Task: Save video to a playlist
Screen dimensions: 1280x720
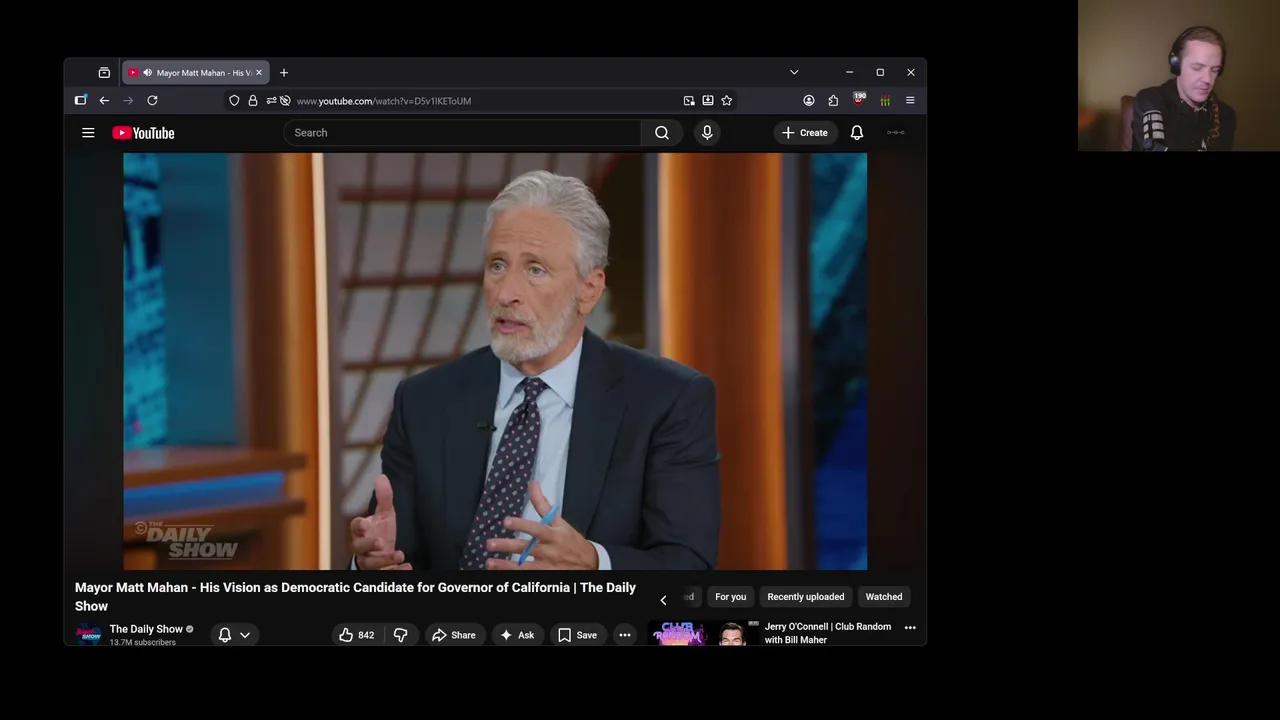Action: point(577,635)
